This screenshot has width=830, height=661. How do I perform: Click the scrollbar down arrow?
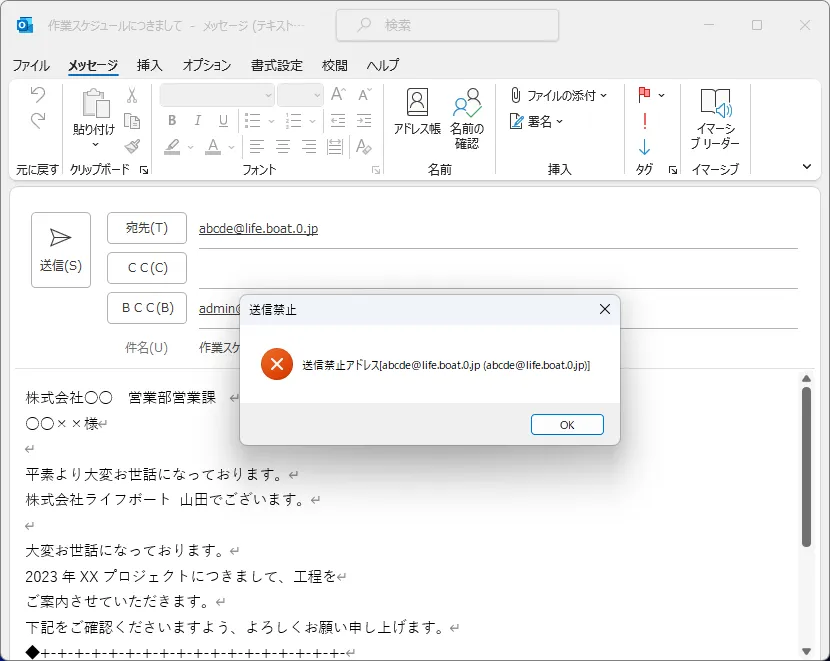pyautogui.click(x=806, y=651)
